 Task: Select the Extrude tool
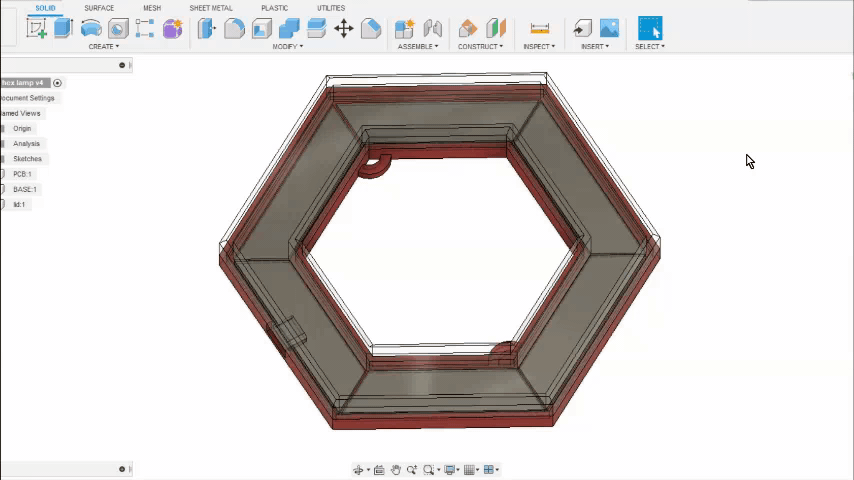pos(63,28)
